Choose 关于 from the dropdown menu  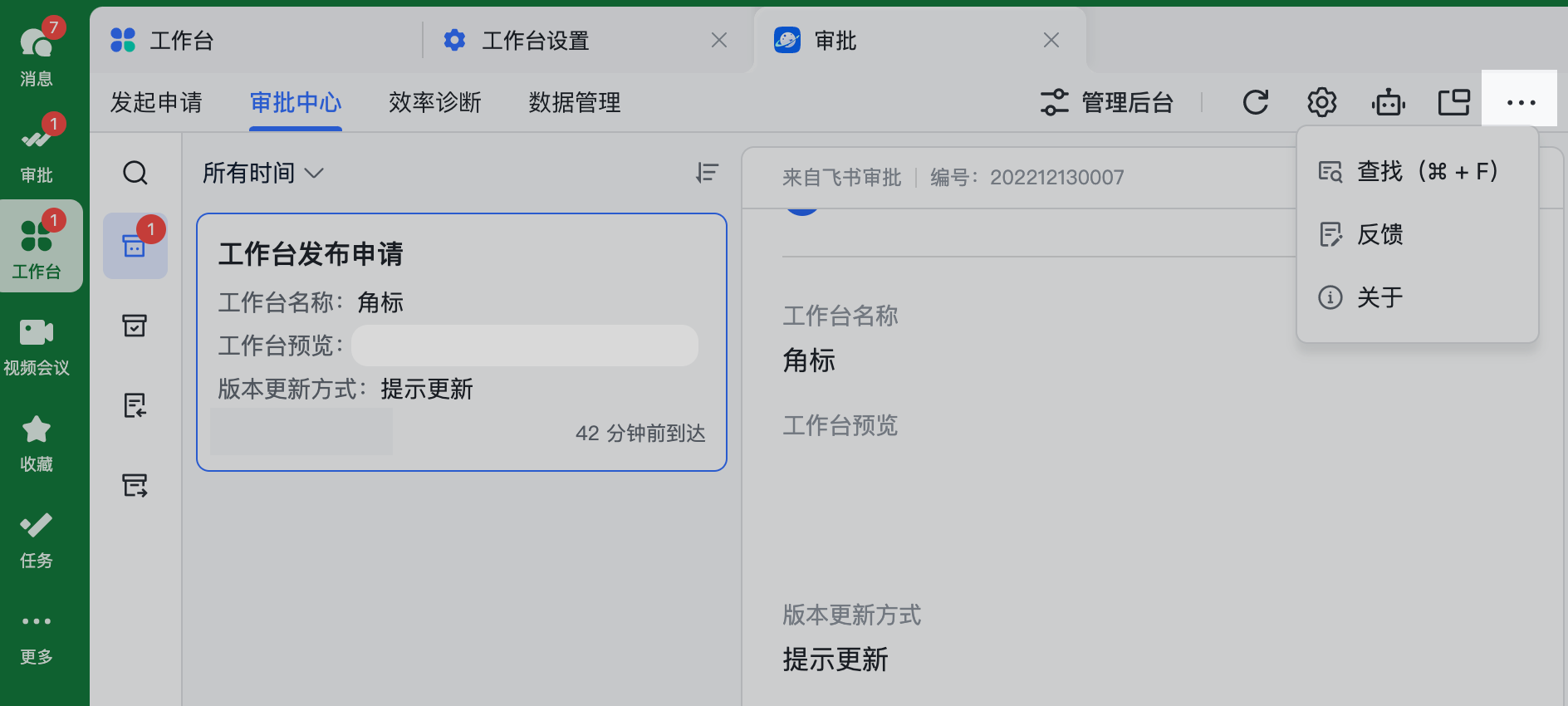1417,297
